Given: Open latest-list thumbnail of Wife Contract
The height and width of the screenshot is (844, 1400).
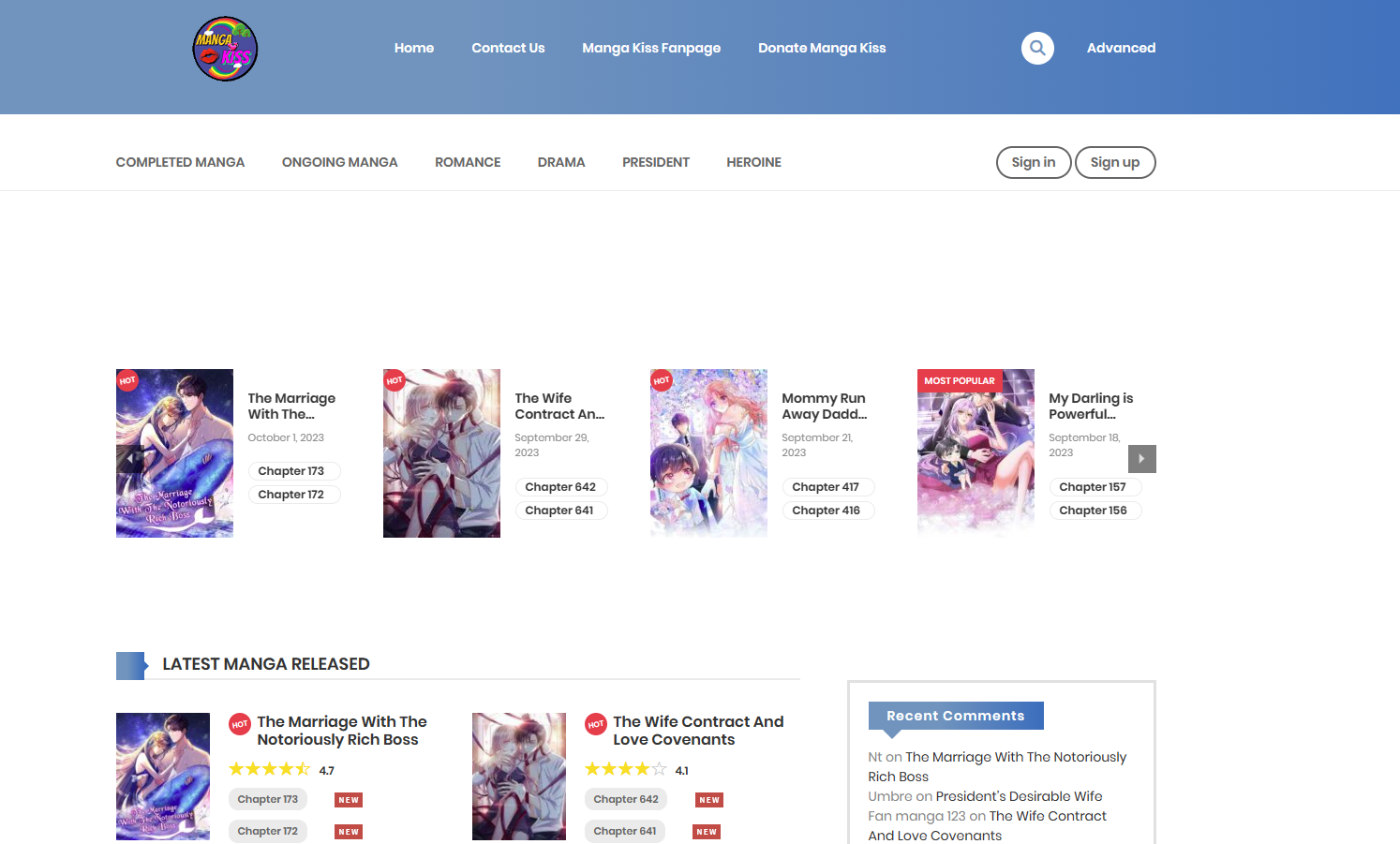Looking at the screenshot, I should tap(519, 777).
